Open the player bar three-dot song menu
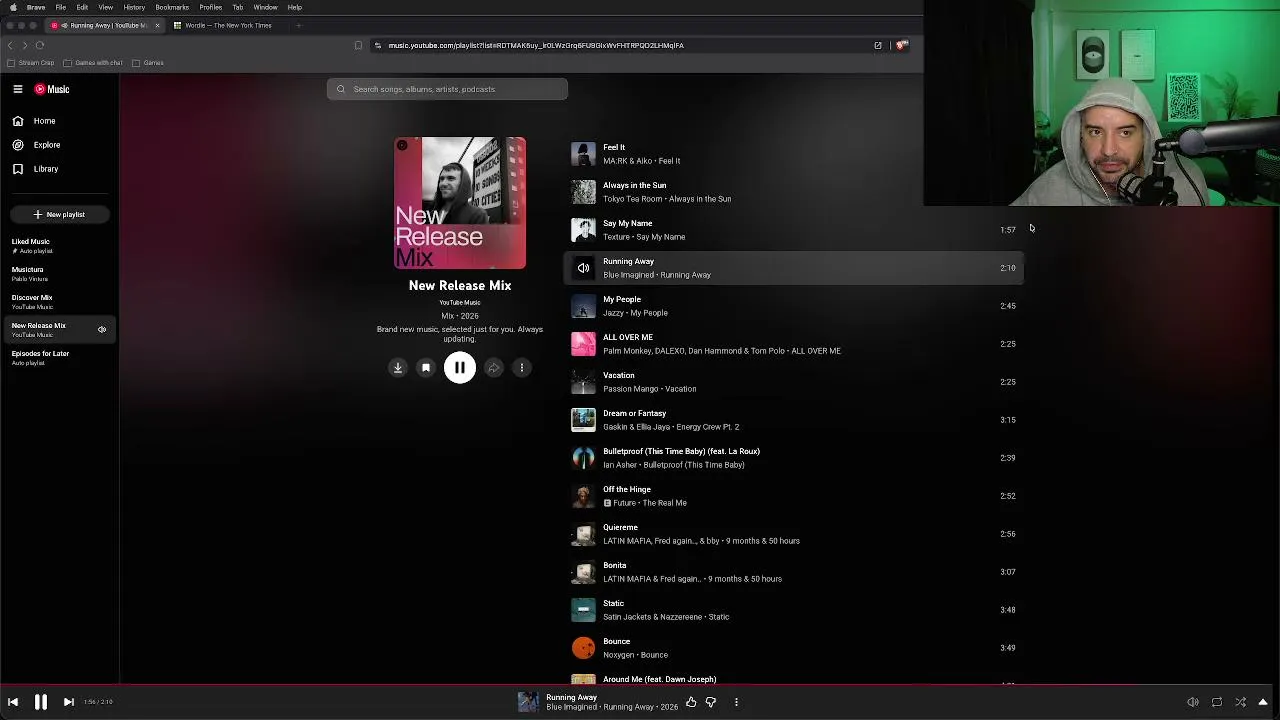Viewport: 1280px width, 720px height. pyautogui.click(x=736, y=702)
